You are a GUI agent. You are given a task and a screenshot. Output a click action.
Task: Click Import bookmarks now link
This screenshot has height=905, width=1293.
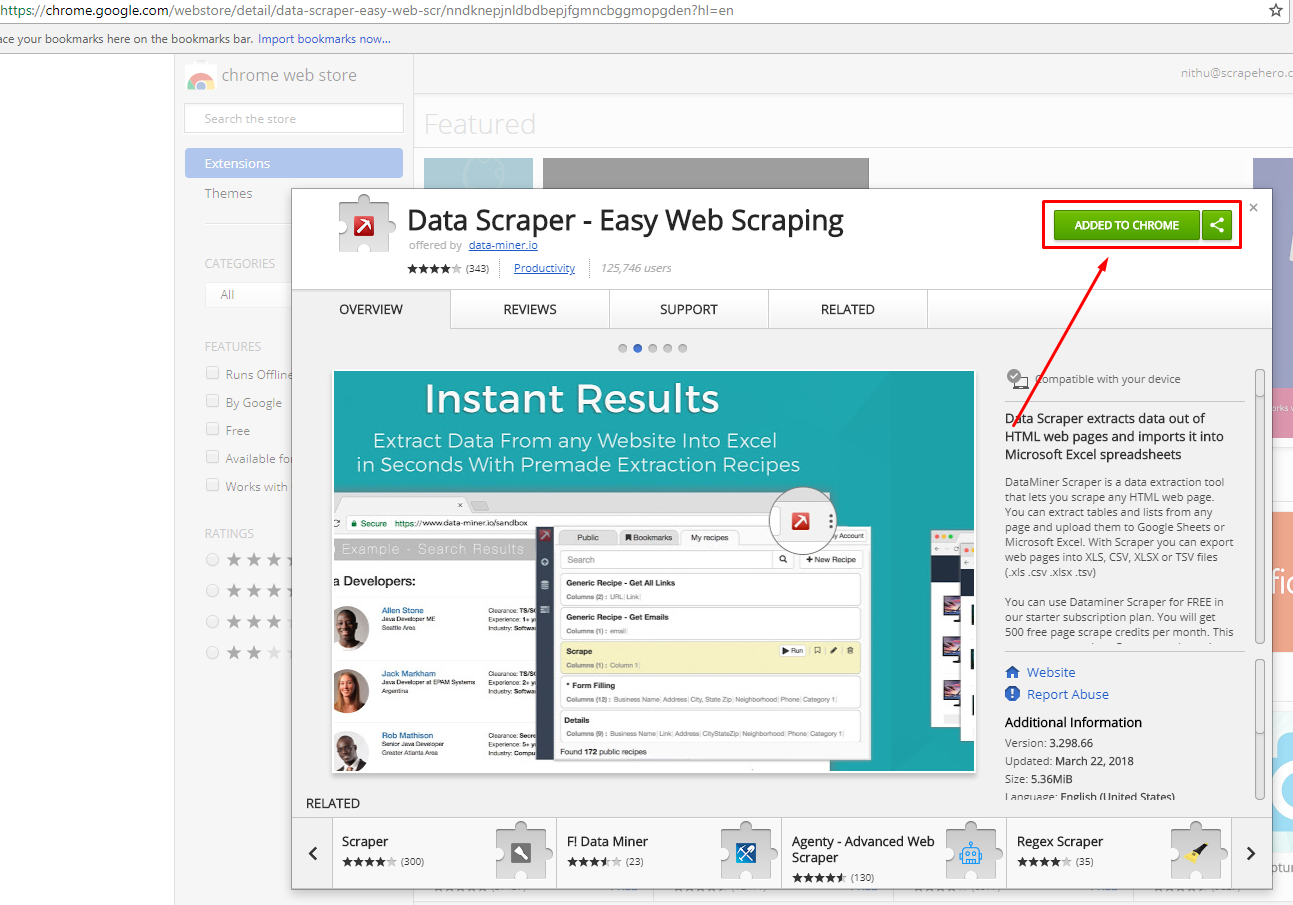click(x=324, y=39)
